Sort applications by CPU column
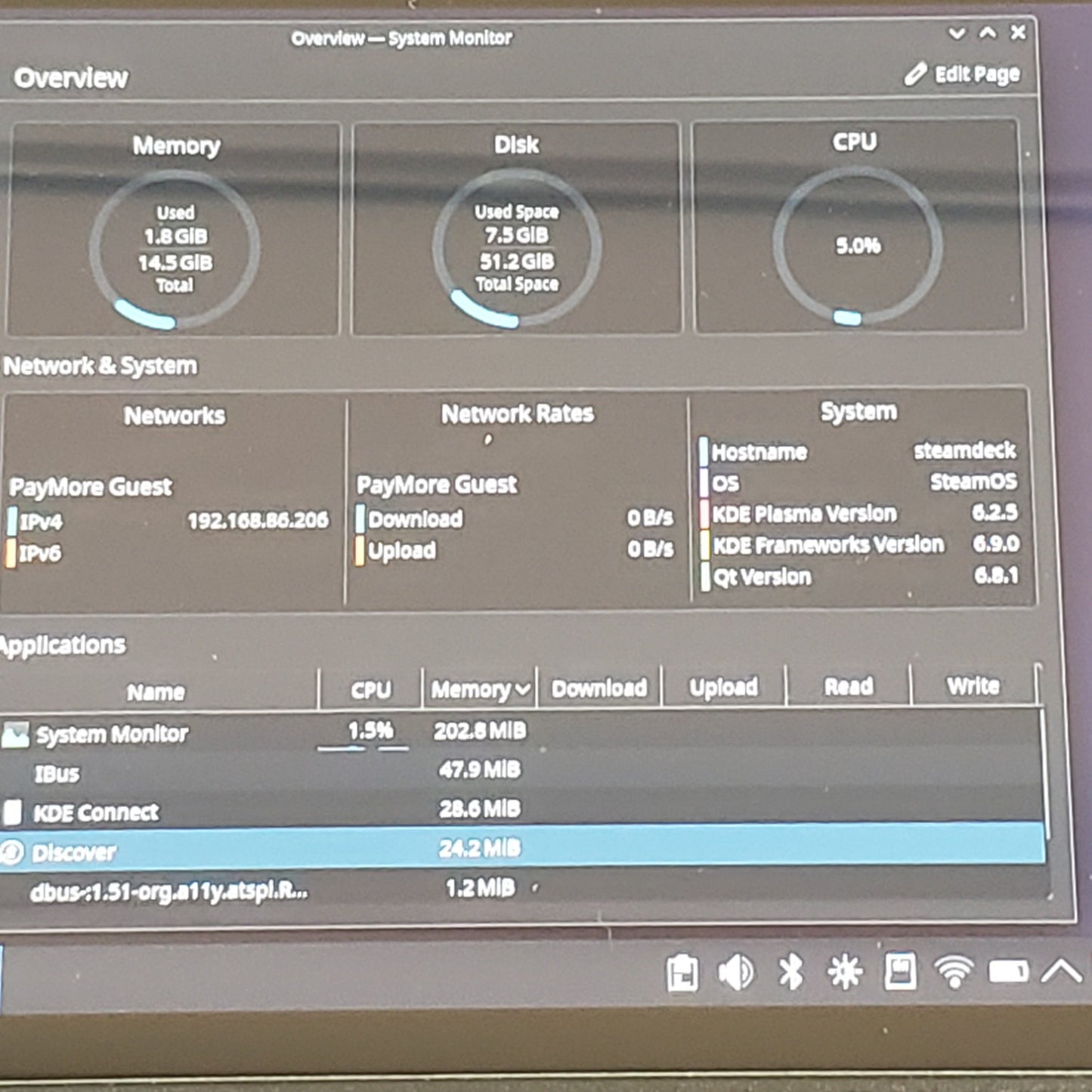This screenshot has height=1092, width=1092. click(370, 690)
